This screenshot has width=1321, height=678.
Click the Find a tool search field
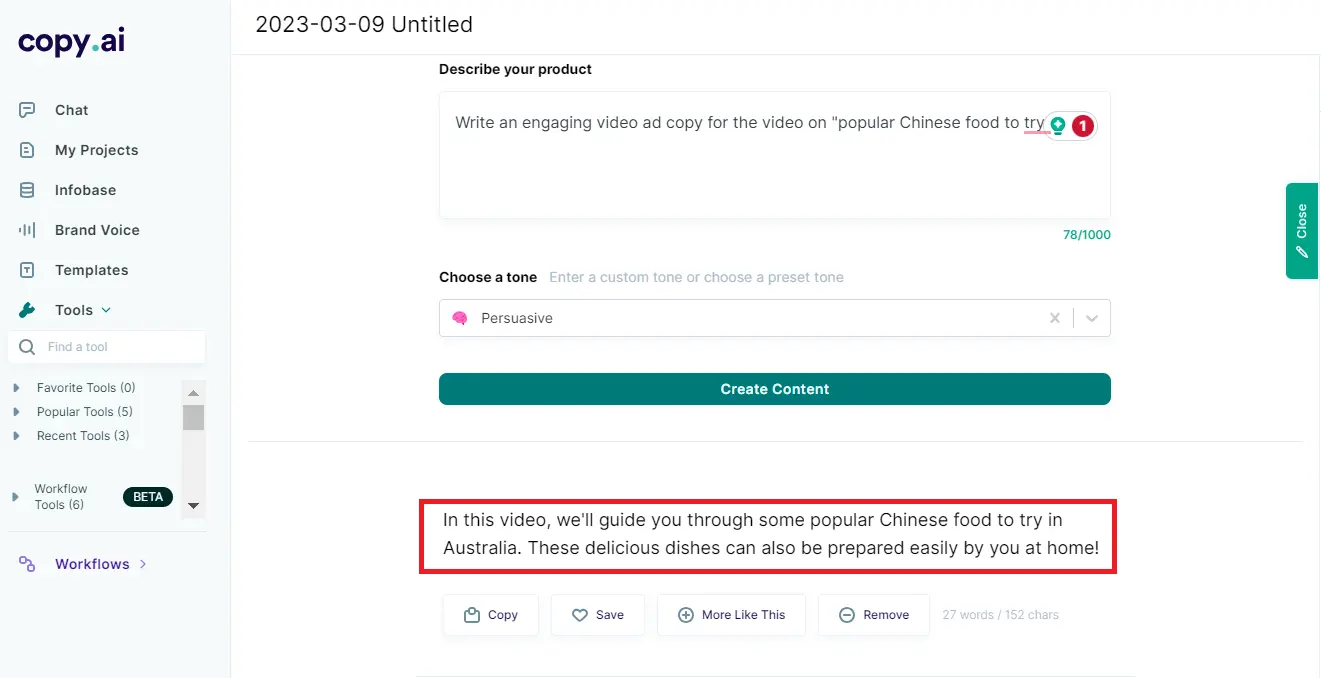pyautogui.click(x=115, y=347)
